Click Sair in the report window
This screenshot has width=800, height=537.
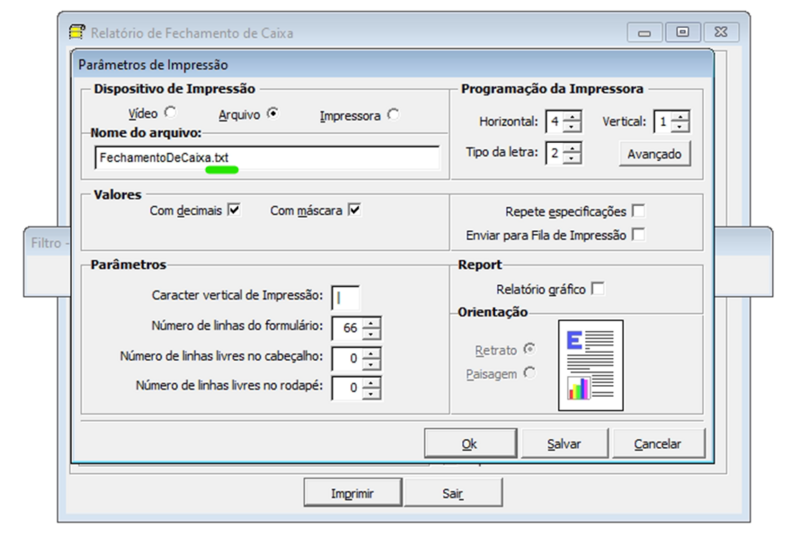pyautogui.click(x=453, y=493)
